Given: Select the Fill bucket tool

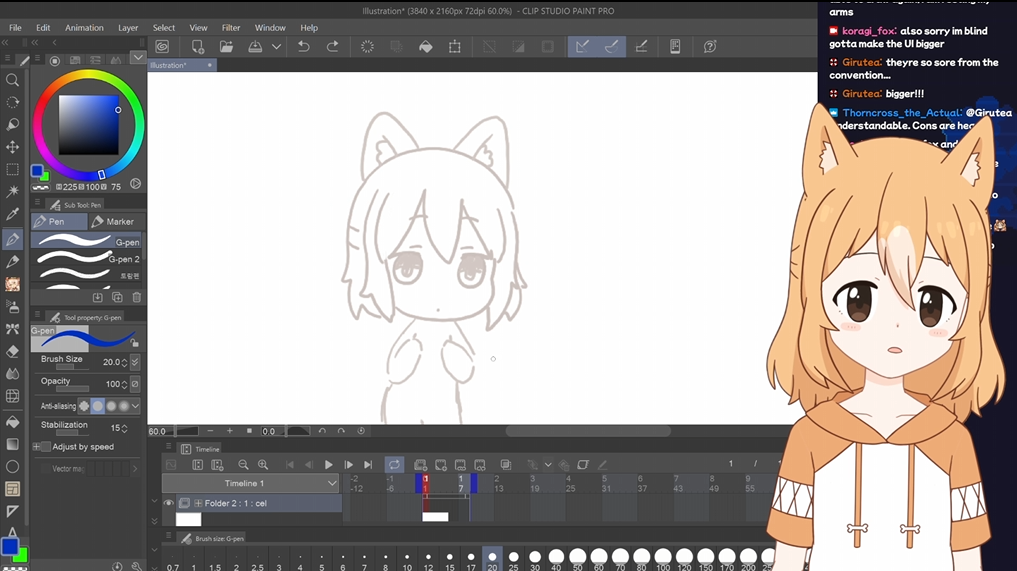Looking at the screenshot, I should point(12,422).
